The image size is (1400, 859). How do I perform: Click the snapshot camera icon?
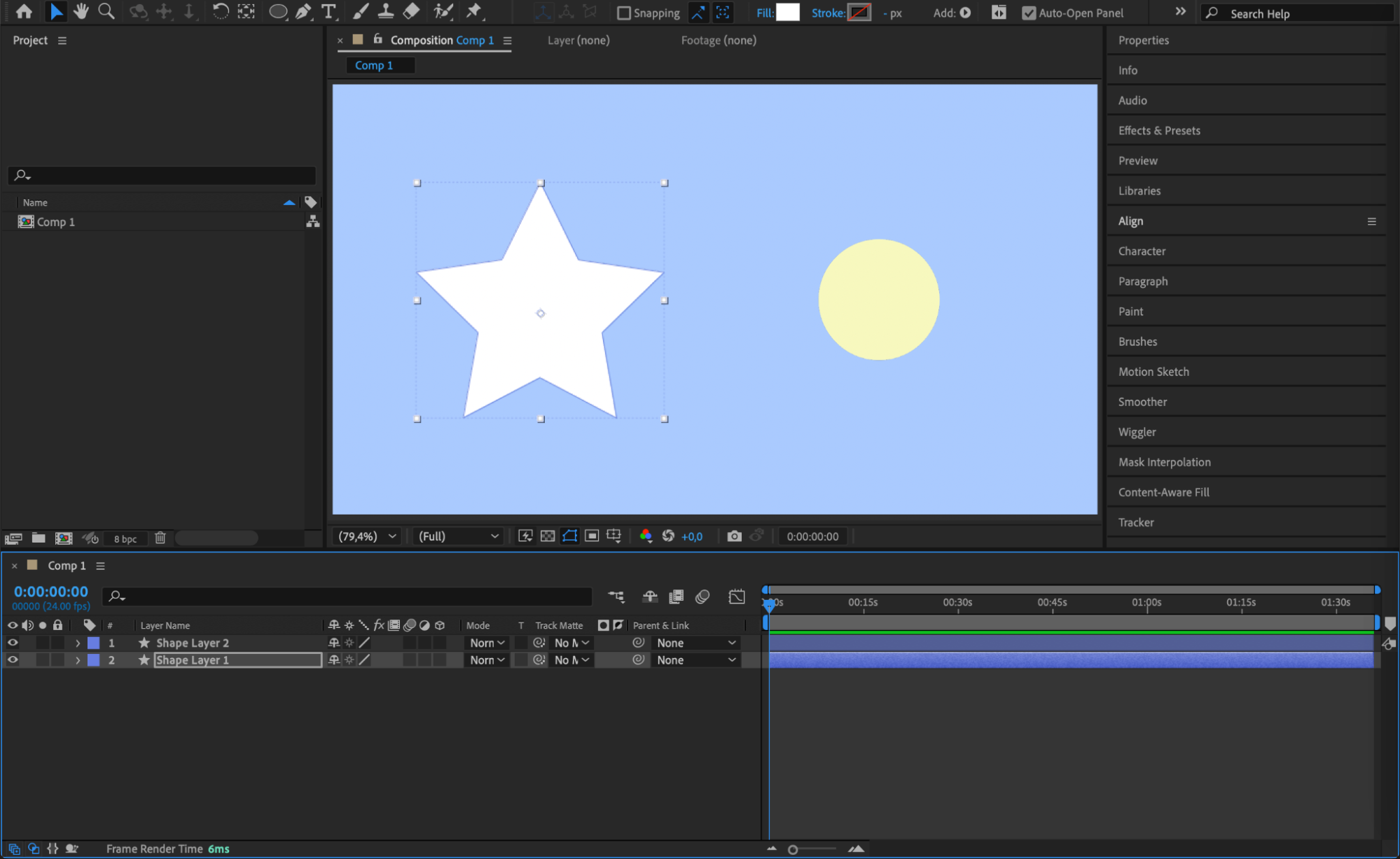pyautogui.click(x=734, y=536)
